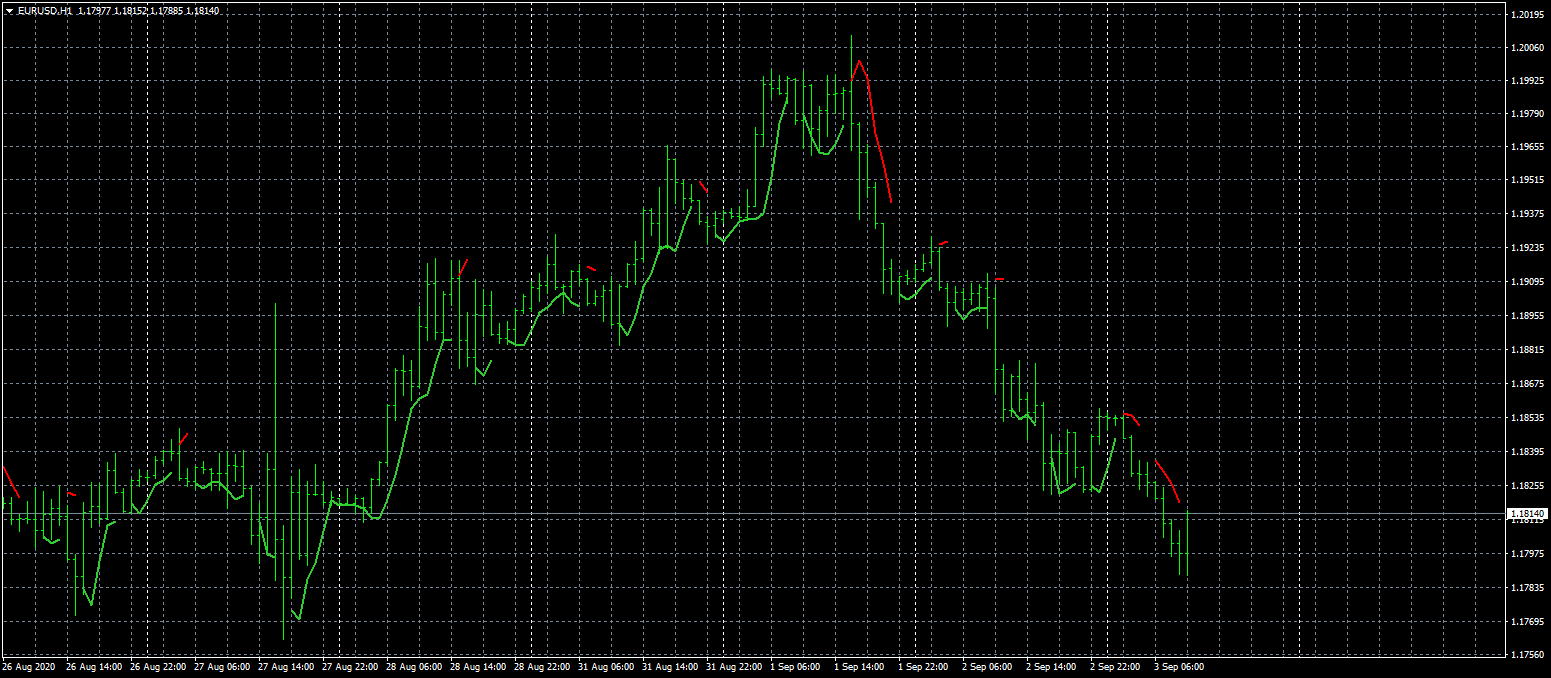Image resolution: width=1551 pixels, height=678 pixels.
Task: Click price scale value 1.18675
Action: click(1530, 385)
